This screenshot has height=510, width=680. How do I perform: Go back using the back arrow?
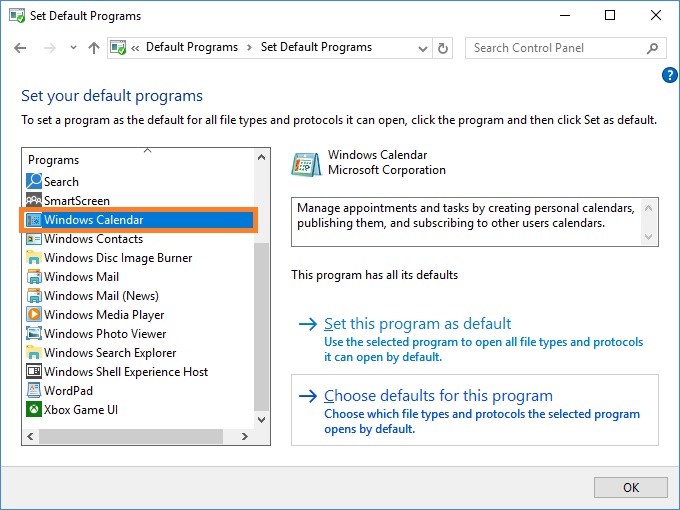[x=20, y=48]
